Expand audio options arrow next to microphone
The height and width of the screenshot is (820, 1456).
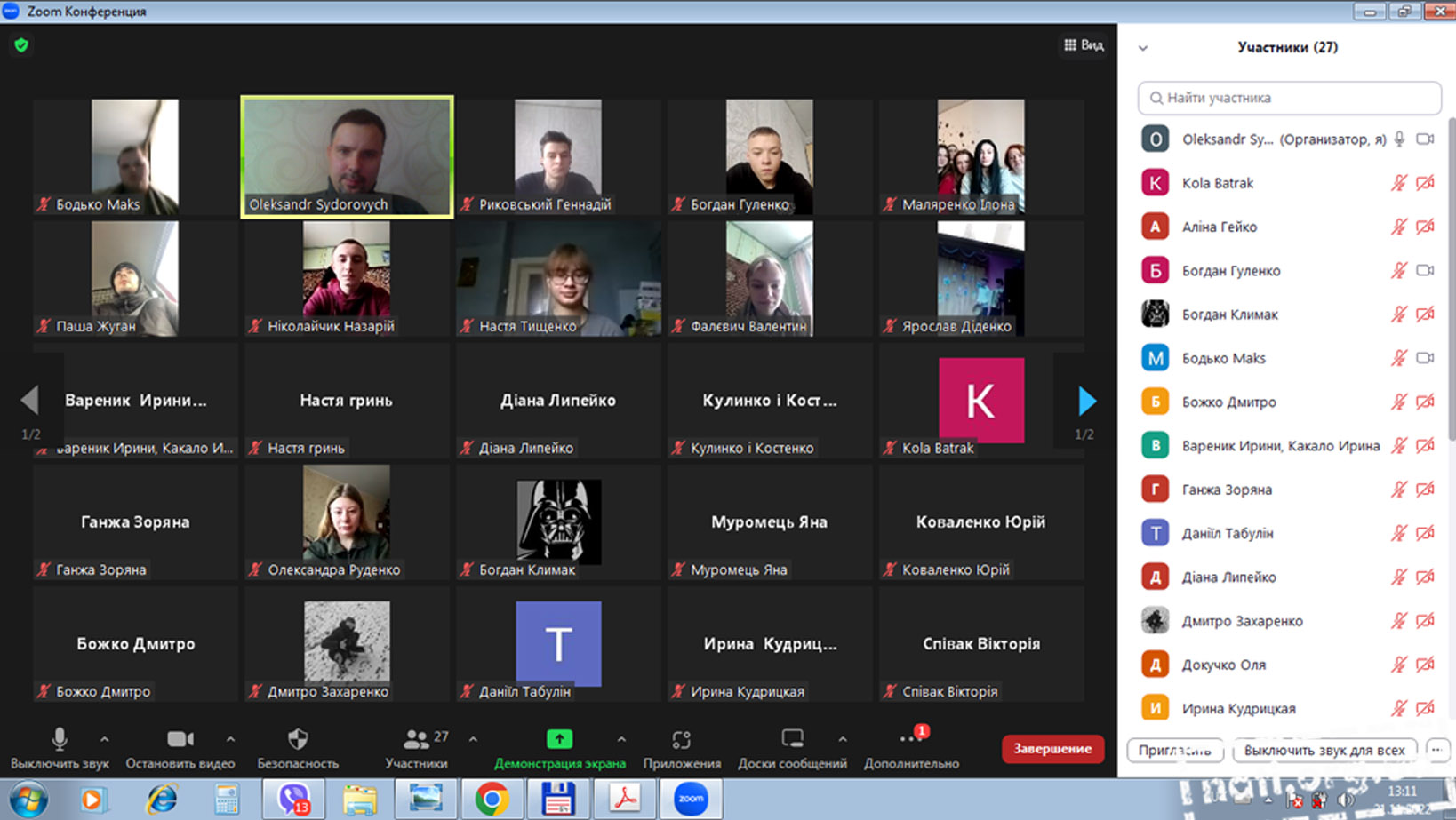104,739
